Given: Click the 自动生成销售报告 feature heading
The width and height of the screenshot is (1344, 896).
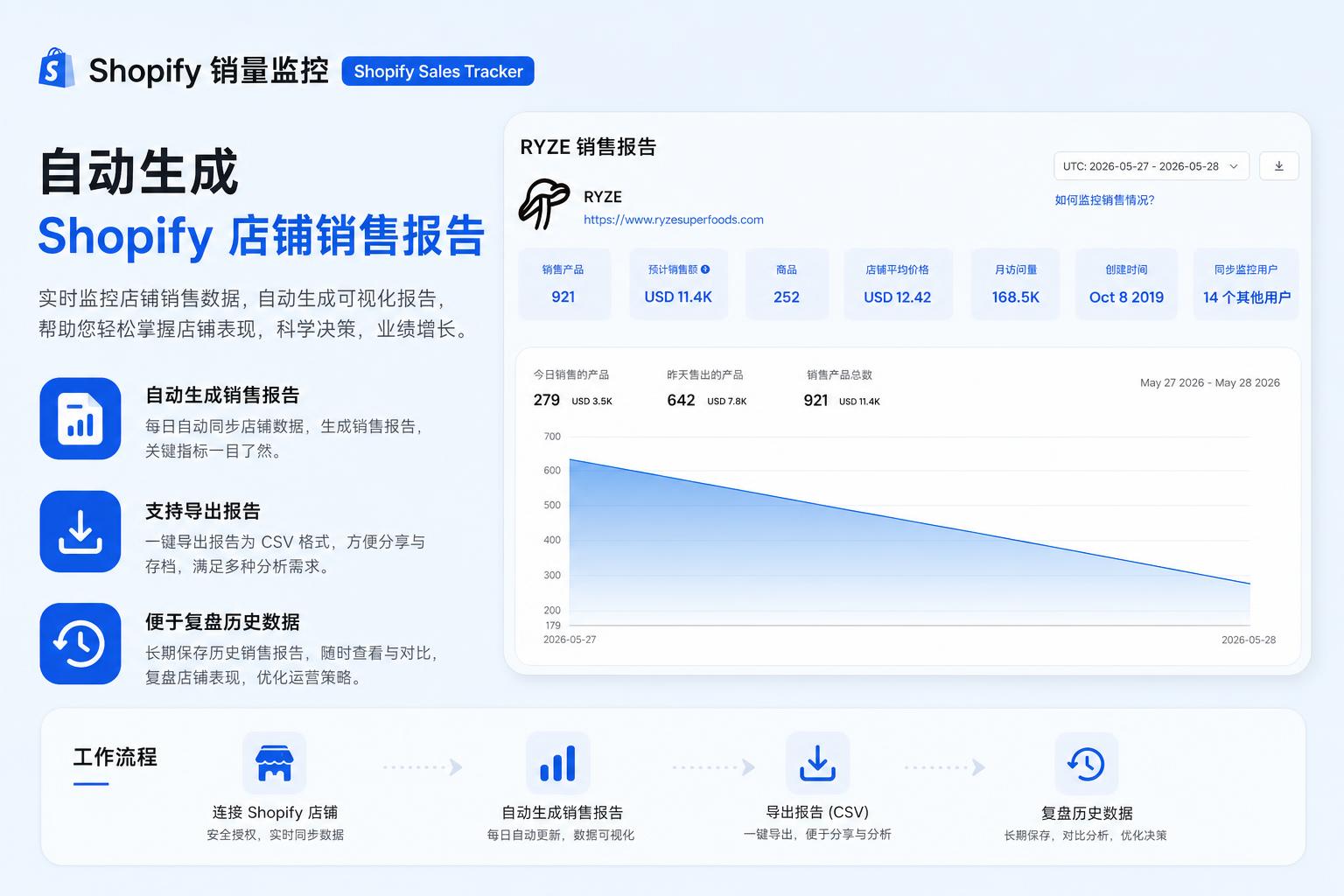Looking at the screenshot, I should click(222, 395).
